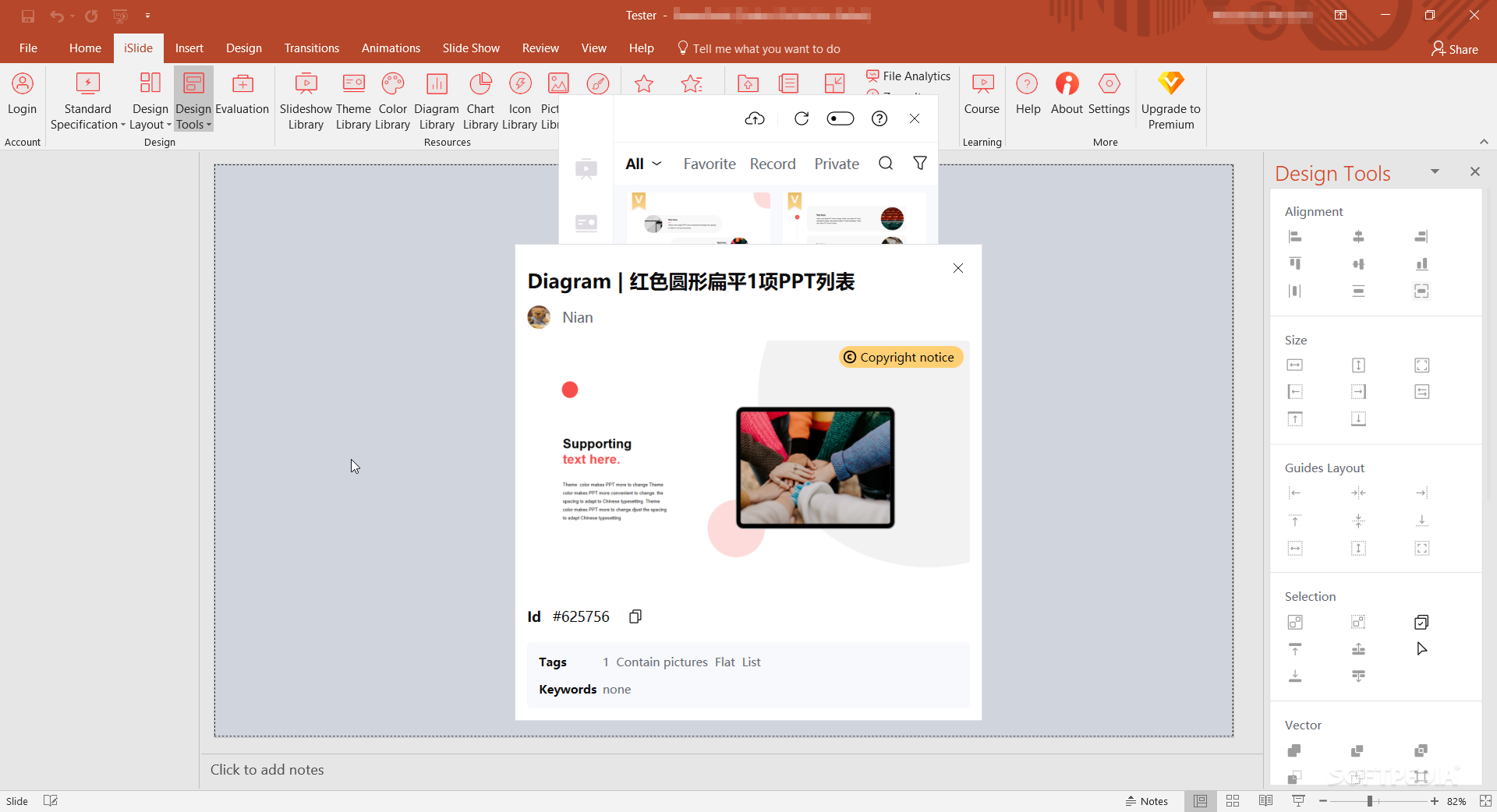Click the Evaluation button in iSlide ribbon
The width and height of the screenshot is (1497, 812).
tap(242, 94)
